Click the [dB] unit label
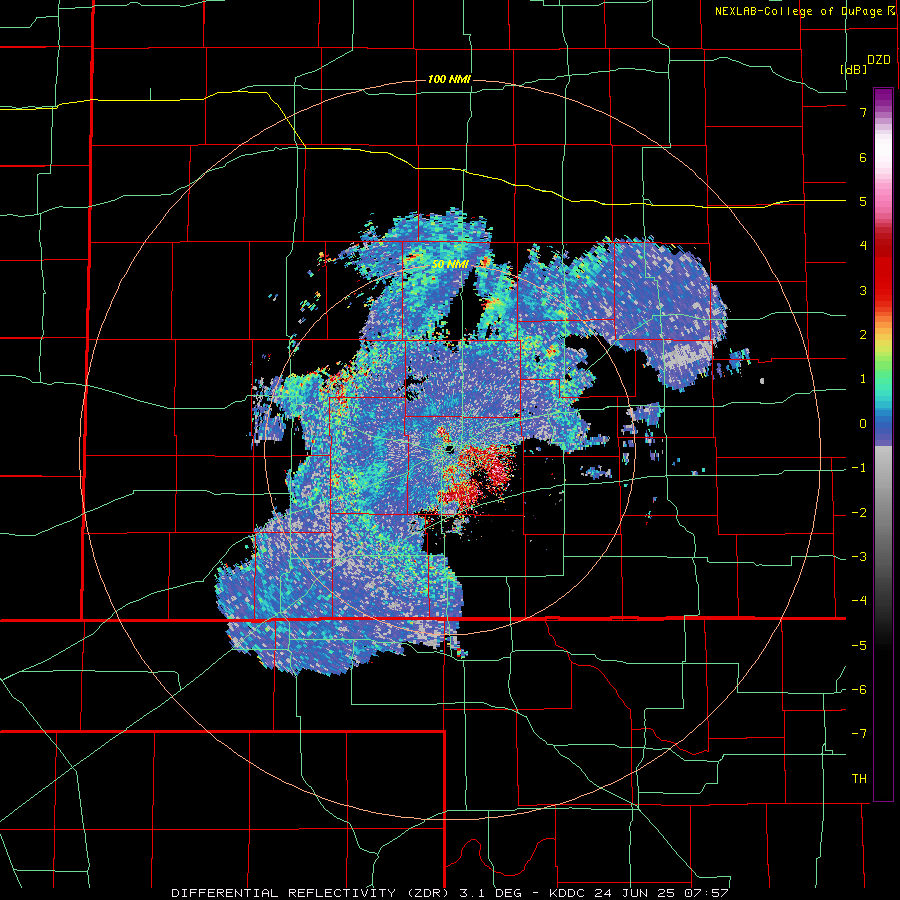This screenshot has height=900, width=900. 853,69
